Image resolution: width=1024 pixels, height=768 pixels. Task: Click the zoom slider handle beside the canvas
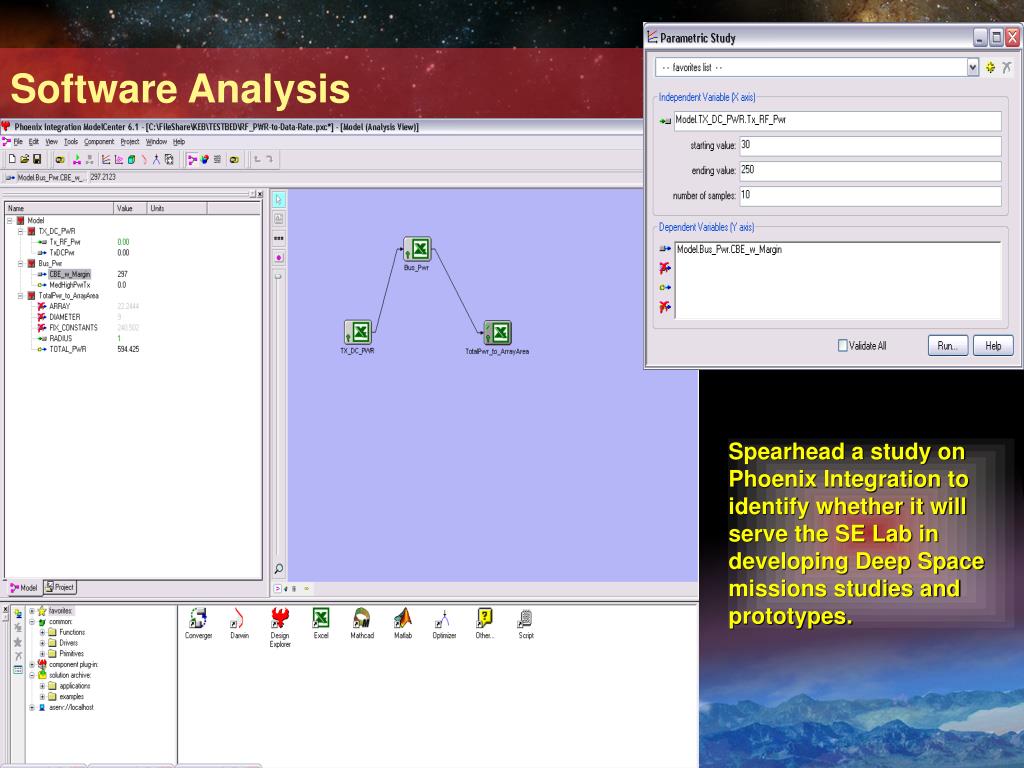click(x=278, y=277)
